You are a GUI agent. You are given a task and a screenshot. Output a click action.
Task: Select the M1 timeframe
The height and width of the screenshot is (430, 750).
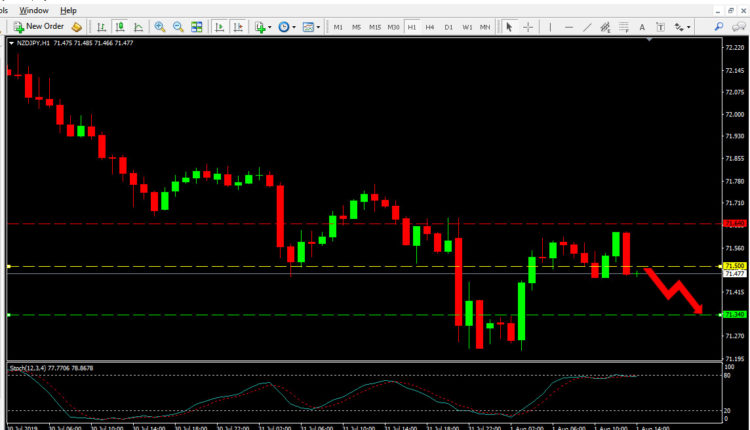click(x=338, y=27)
